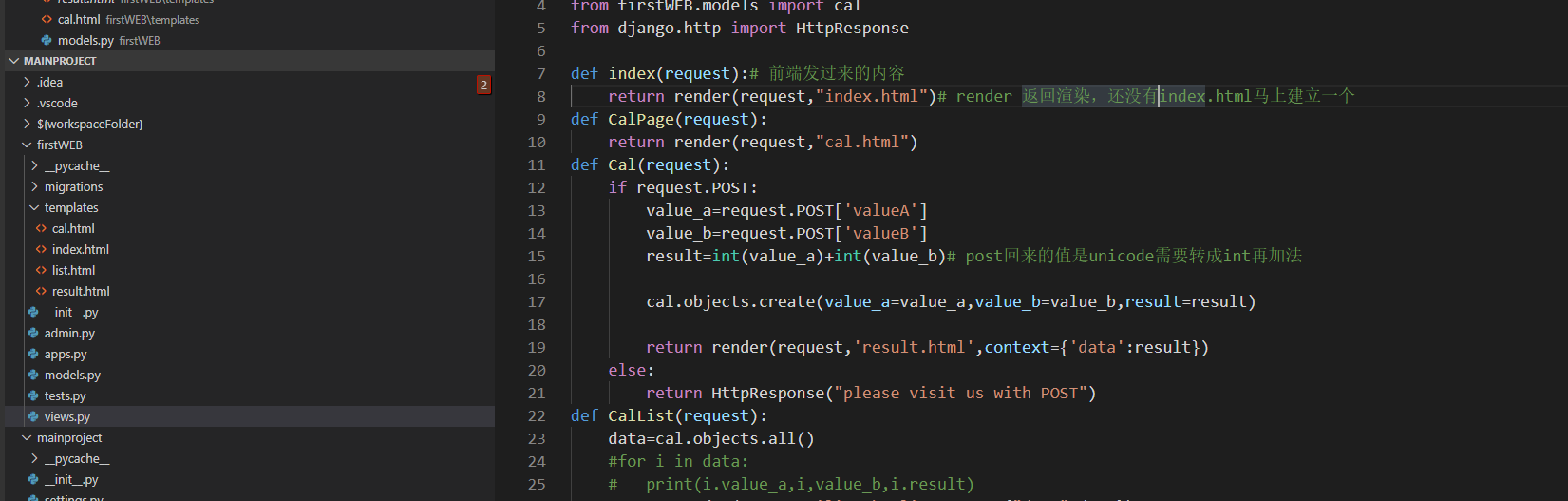Click "def CalPage(request):" on line 9
Screen dimensions: 1568x501
[669, 120]
